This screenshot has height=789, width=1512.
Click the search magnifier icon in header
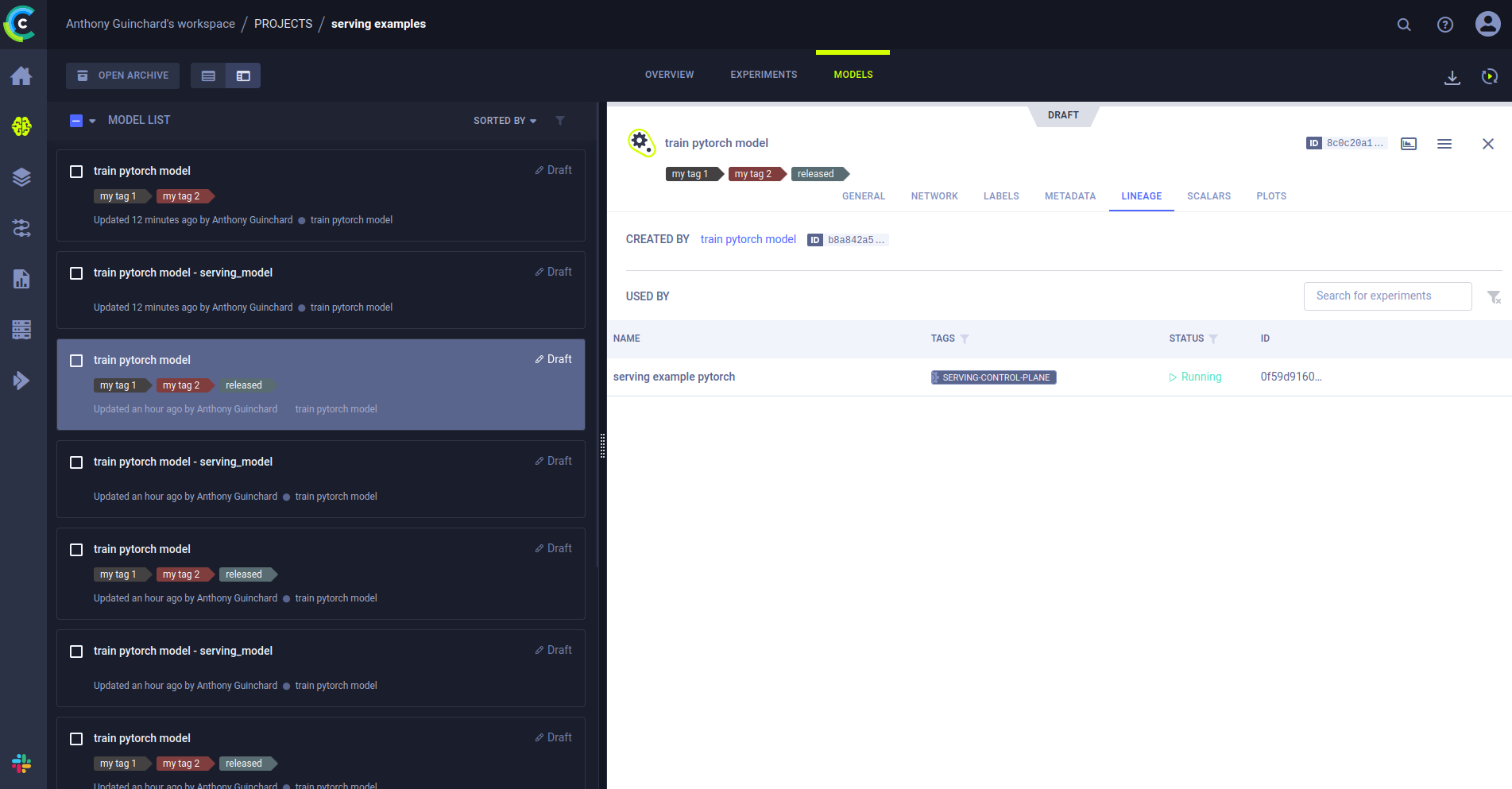(1404, 25)
